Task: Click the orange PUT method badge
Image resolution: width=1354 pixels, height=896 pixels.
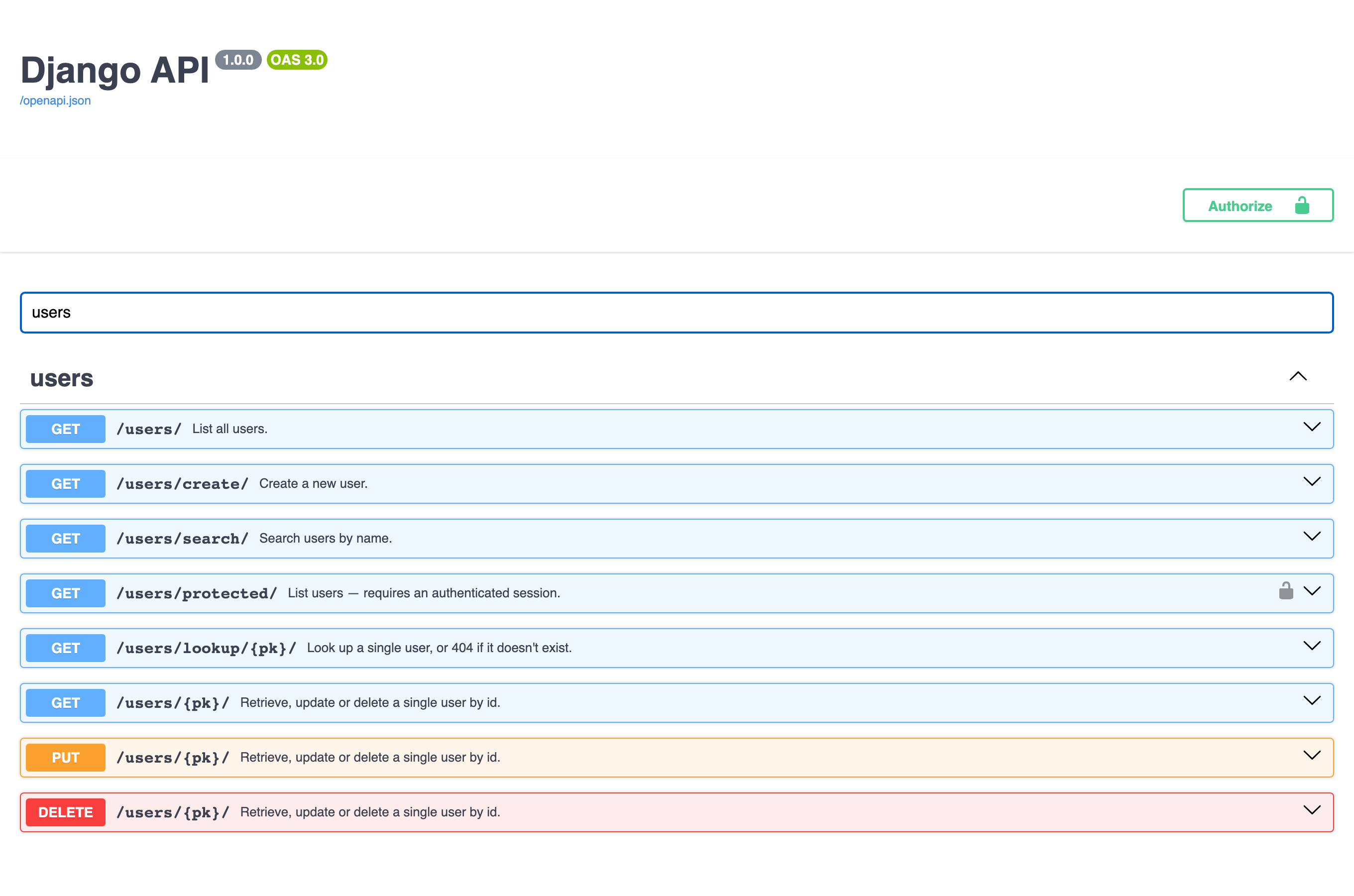Action: 66,758
